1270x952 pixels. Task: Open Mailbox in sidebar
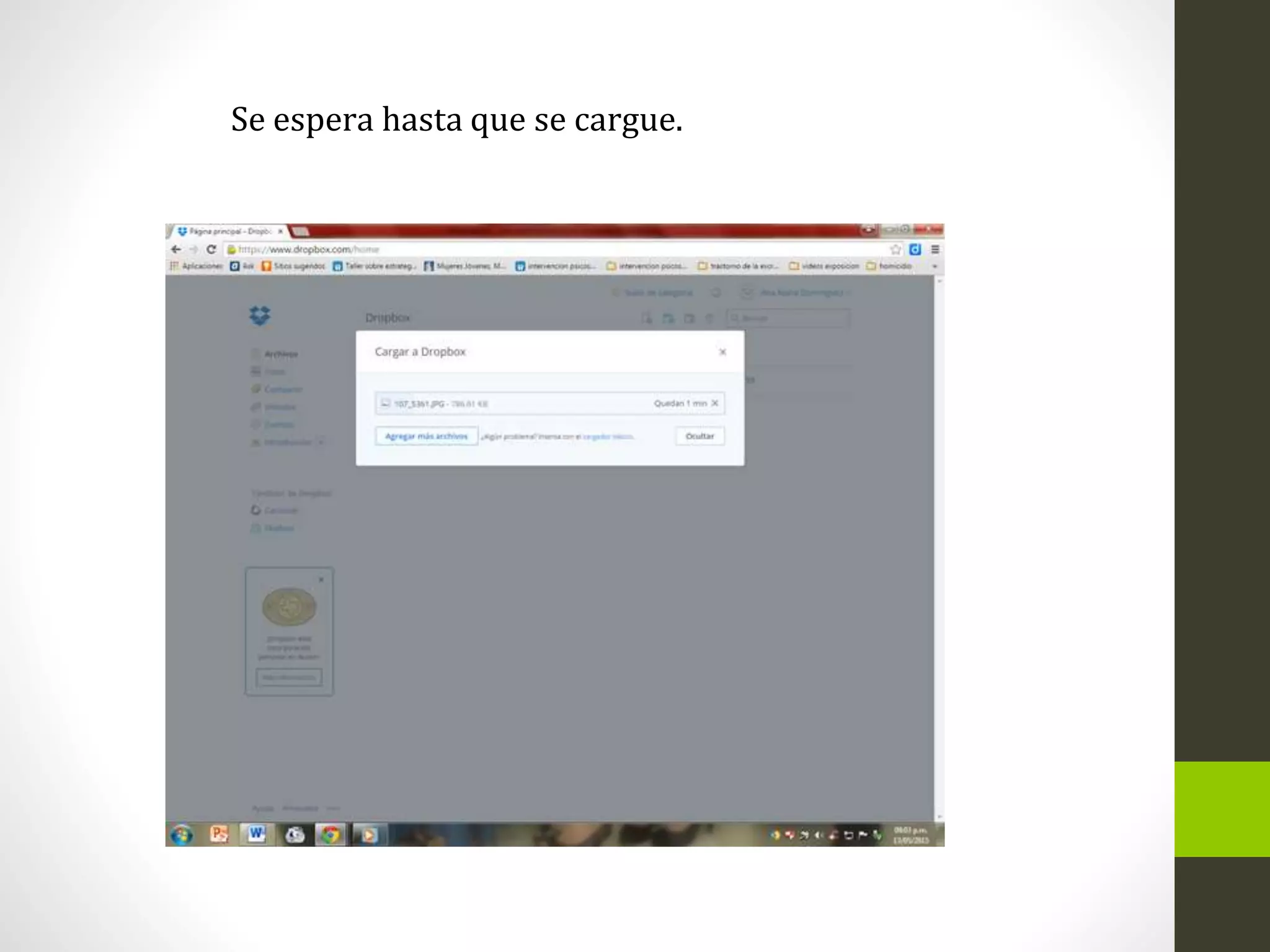[x=273, y=528]
